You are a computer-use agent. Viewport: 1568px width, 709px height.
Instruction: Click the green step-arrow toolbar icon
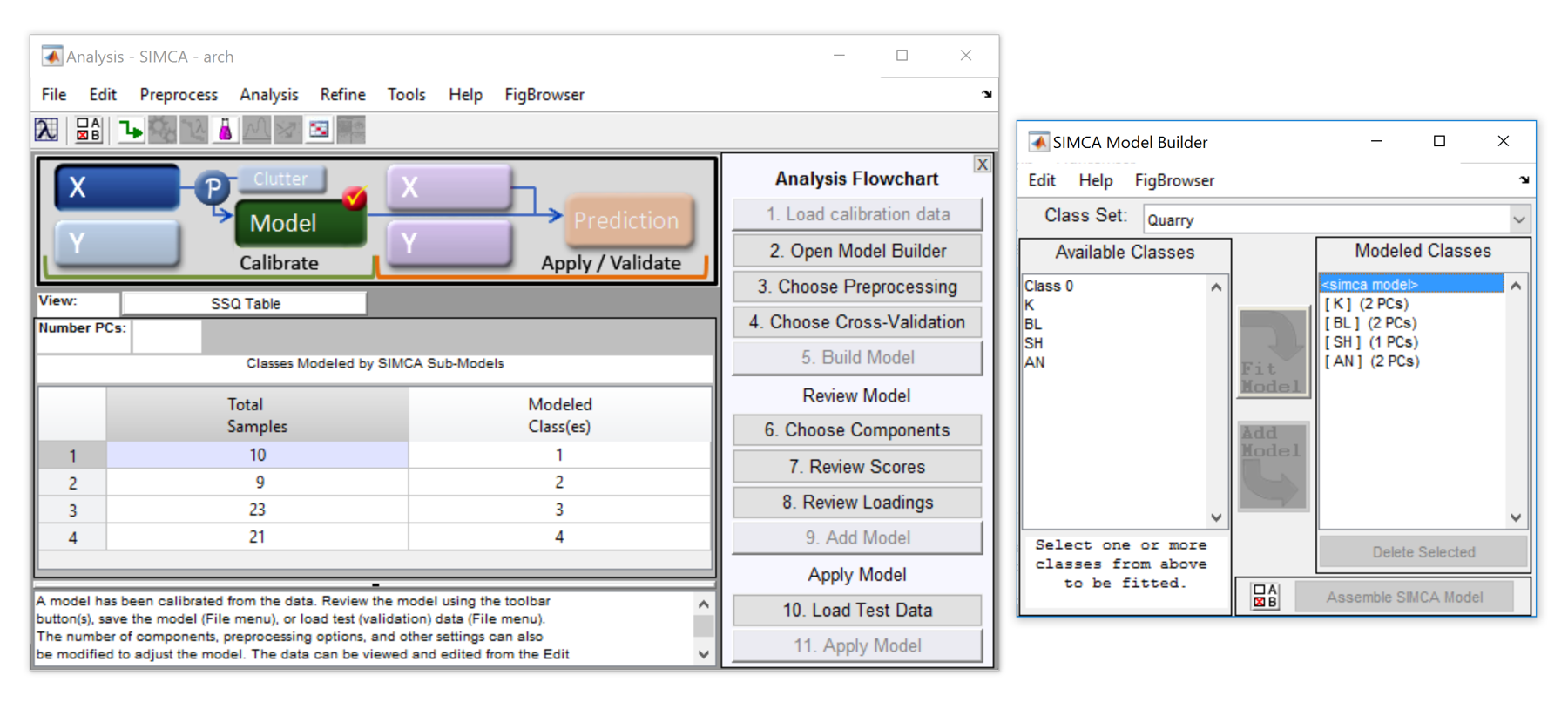tap(130, 131)
